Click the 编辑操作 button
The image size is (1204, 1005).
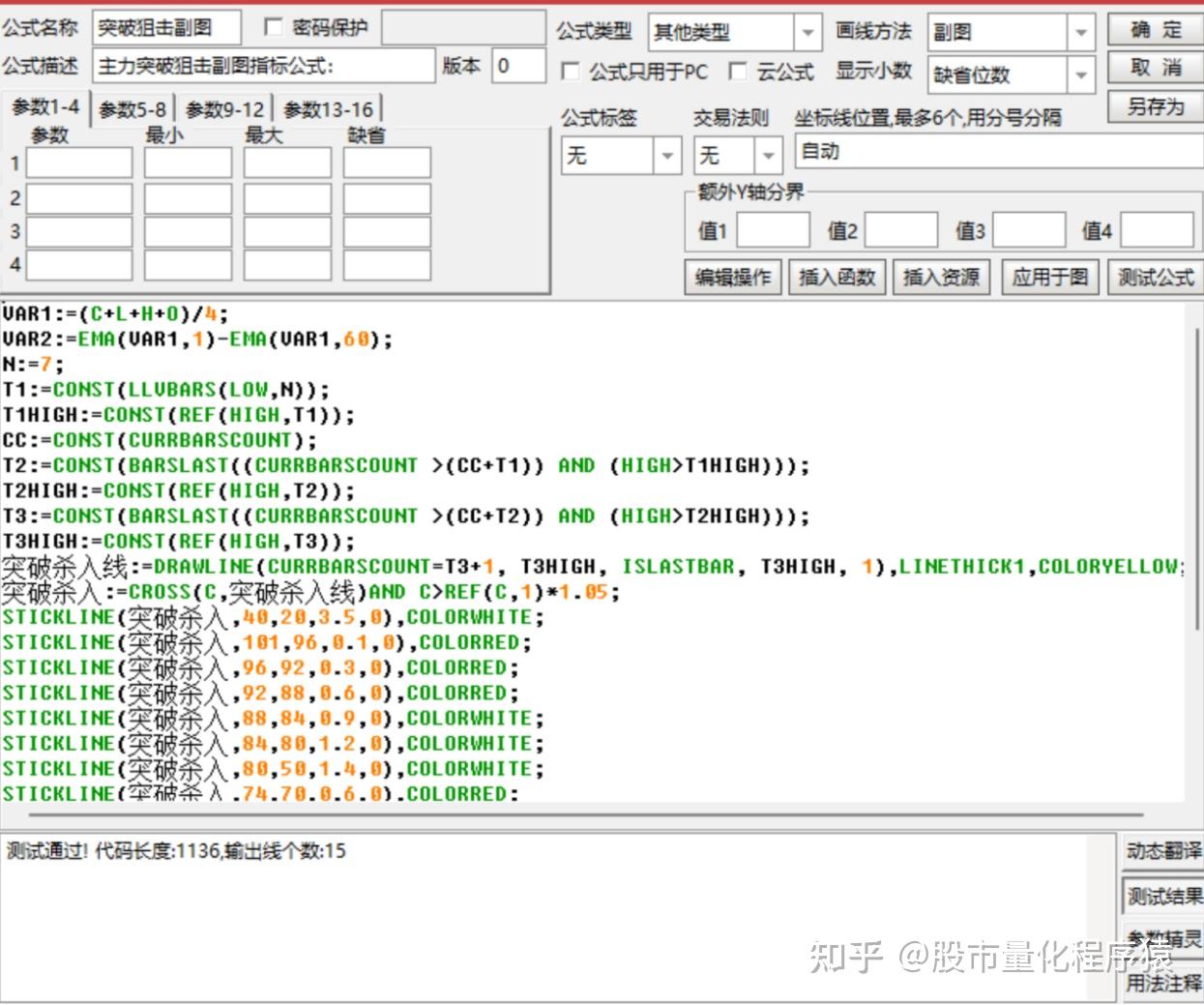[733, 278]
